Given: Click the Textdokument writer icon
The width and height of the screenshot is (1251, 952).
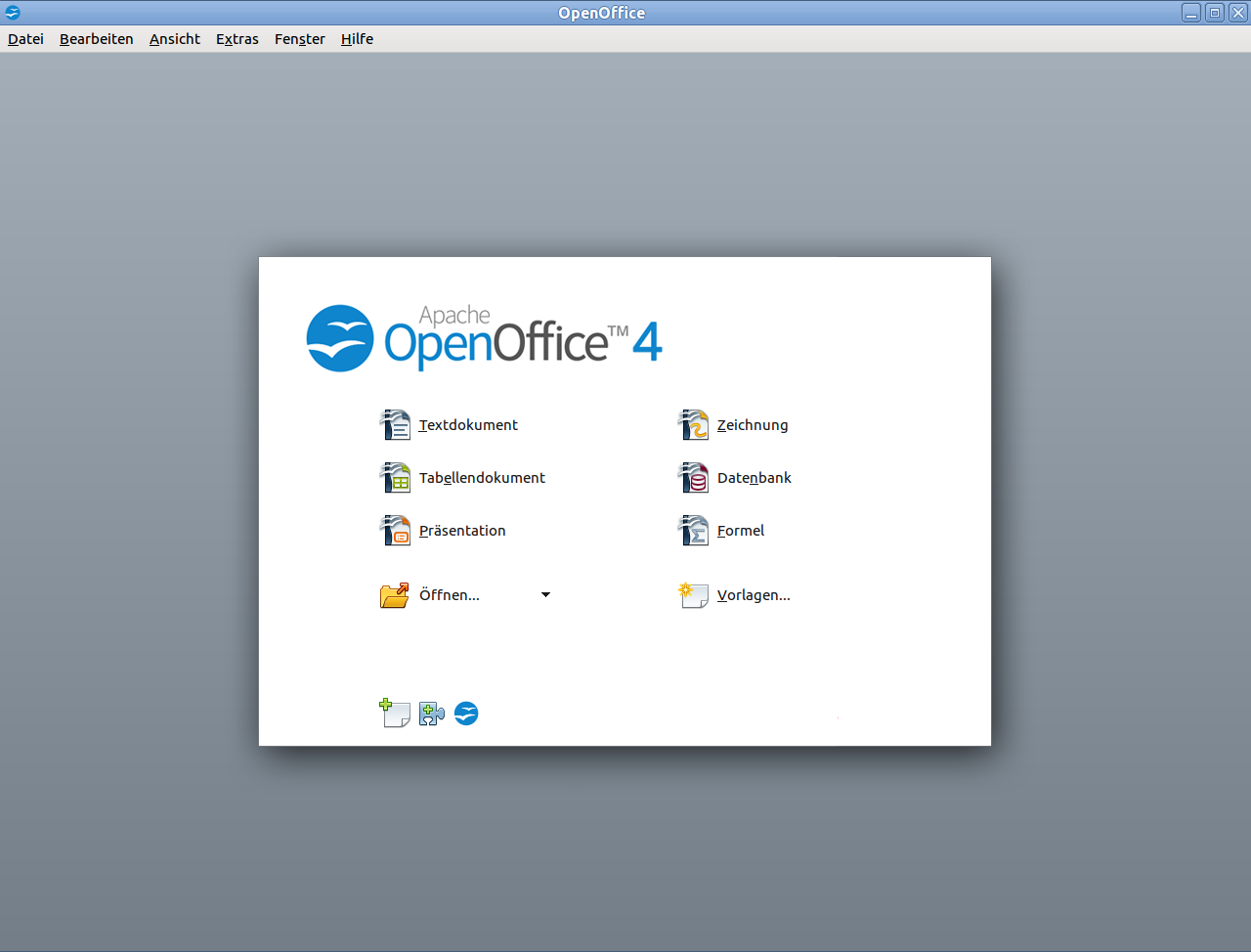Looking at the screenshot, I should click(x=395, y=425).
